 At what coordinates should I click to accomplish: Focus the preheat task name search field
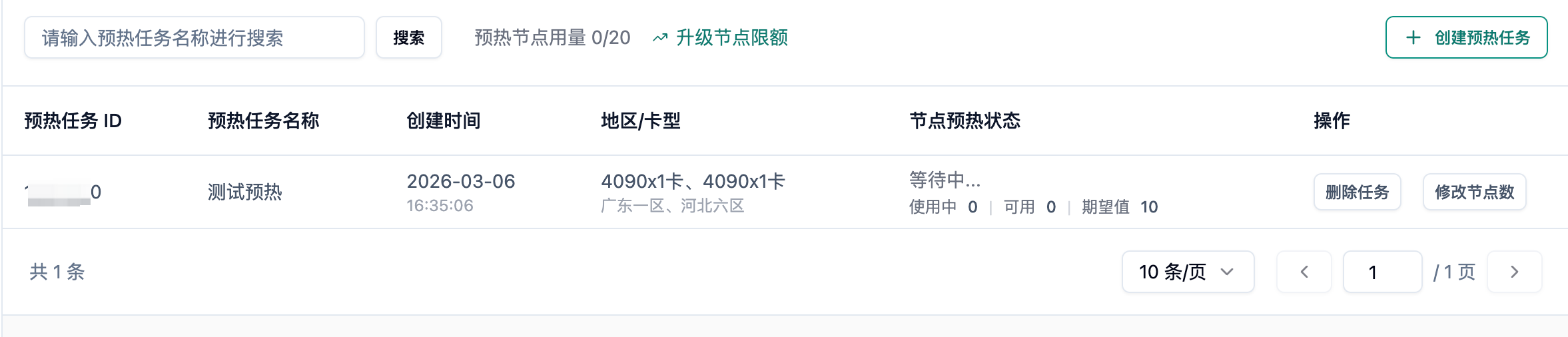[194, 38]
